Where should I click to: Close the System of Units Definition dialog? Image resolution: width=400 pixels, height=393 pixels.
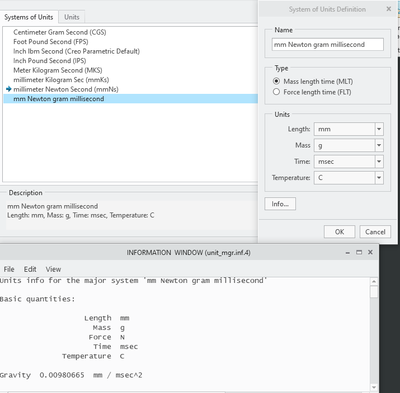click(x=389, y=9)
